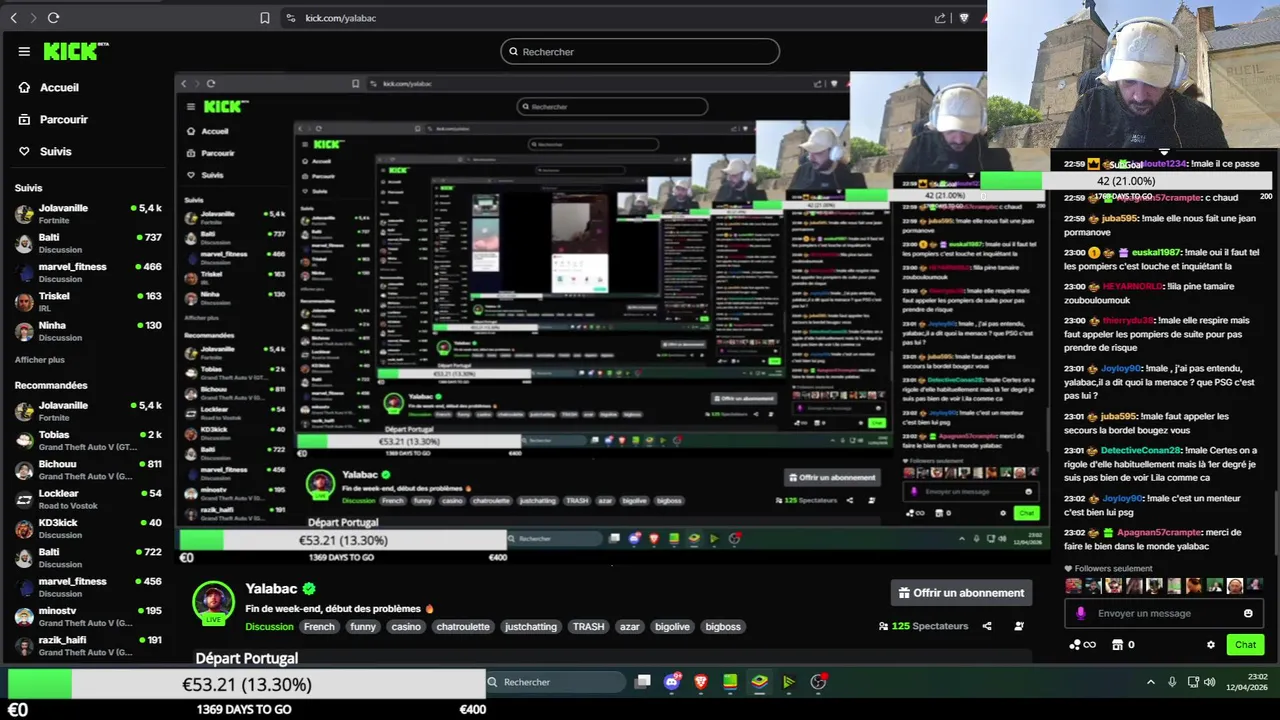Expand followed channels with Afficher plus
The image size is (1280, 720).
40,360
